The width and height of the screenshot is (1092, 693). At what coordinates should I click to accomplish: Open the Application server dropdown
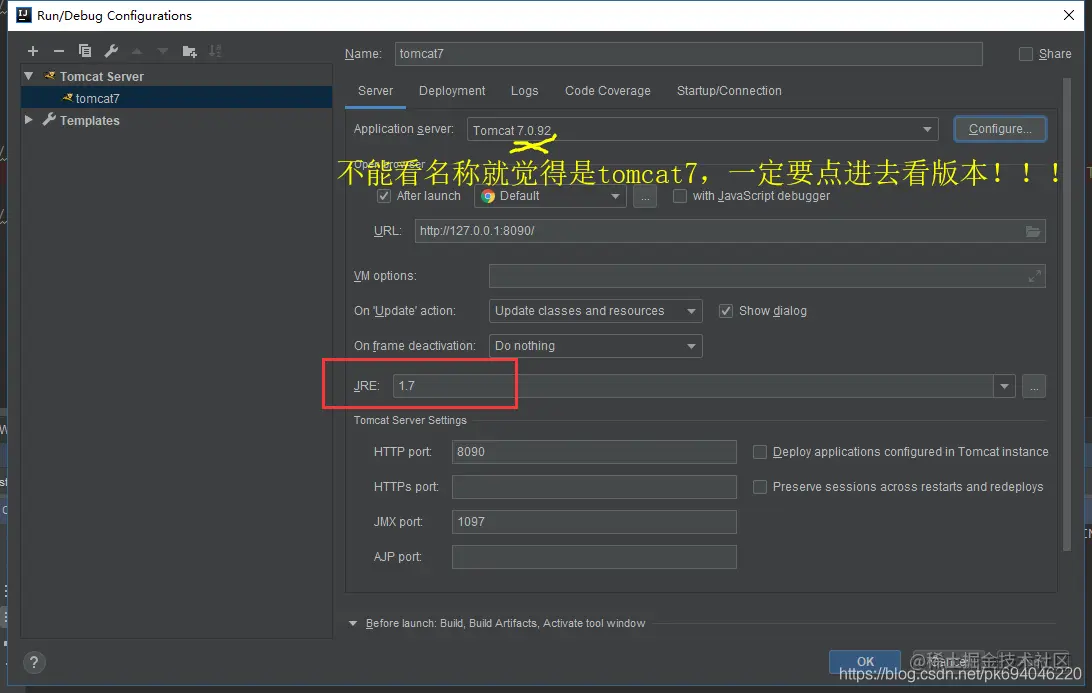(703, 130)
